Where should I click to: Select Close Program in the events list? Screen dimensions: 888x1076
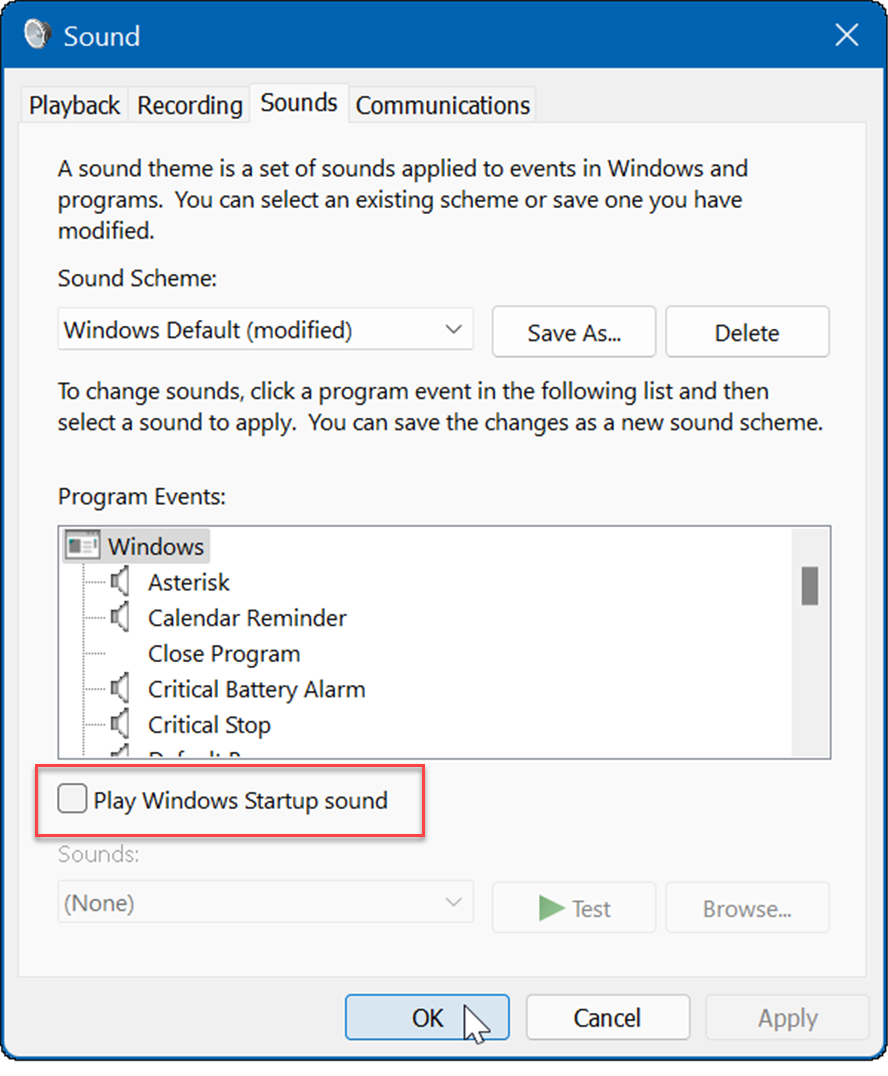[224, 653]
